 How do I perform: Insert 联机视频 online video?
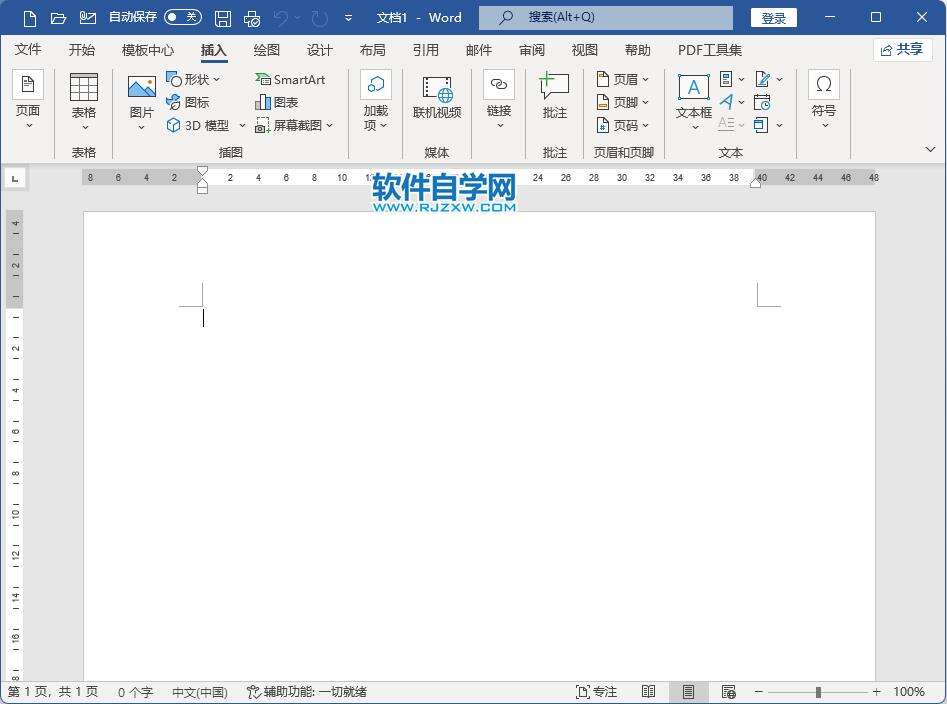tap(437, 98)
